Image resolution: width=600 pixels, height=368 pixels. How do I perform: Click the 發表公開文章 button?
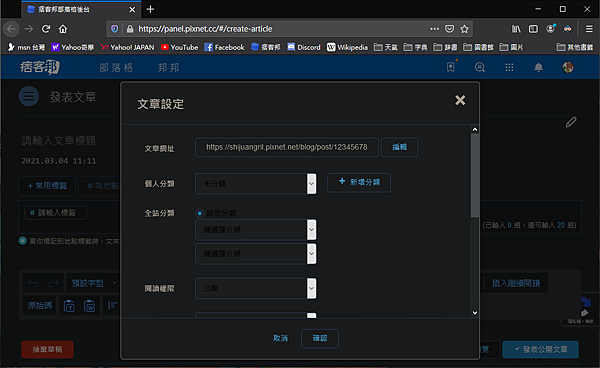point(540,350)
